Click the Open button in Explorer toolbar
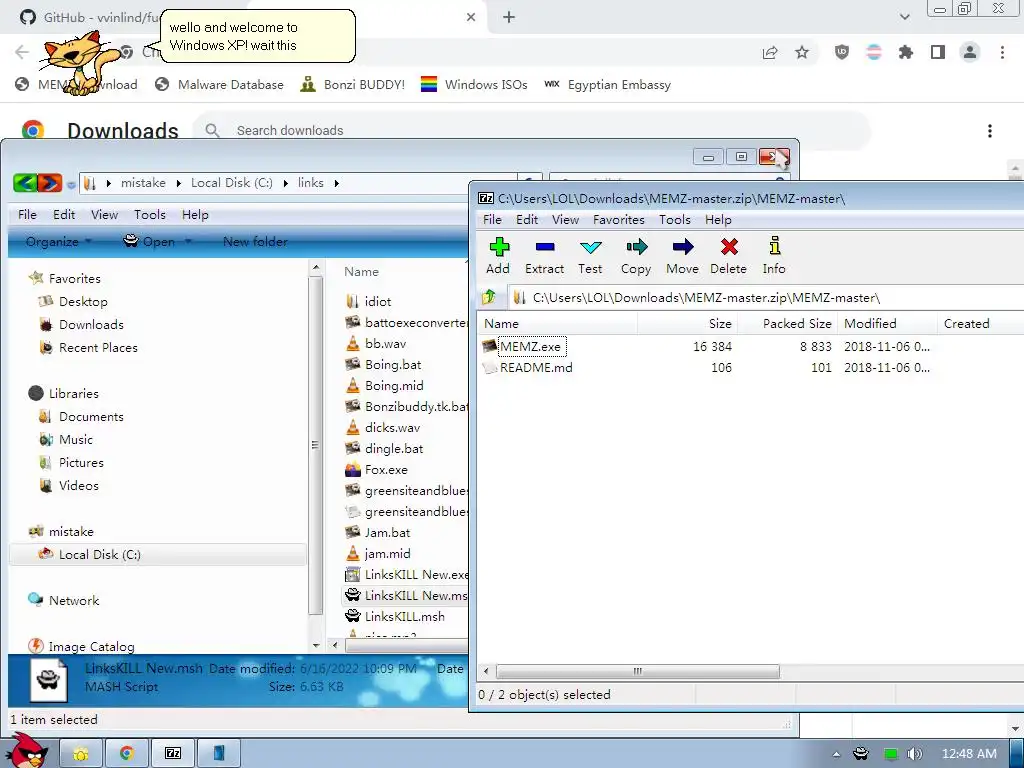Viewport: 1024px width, 768px height. tap(149, 242)
